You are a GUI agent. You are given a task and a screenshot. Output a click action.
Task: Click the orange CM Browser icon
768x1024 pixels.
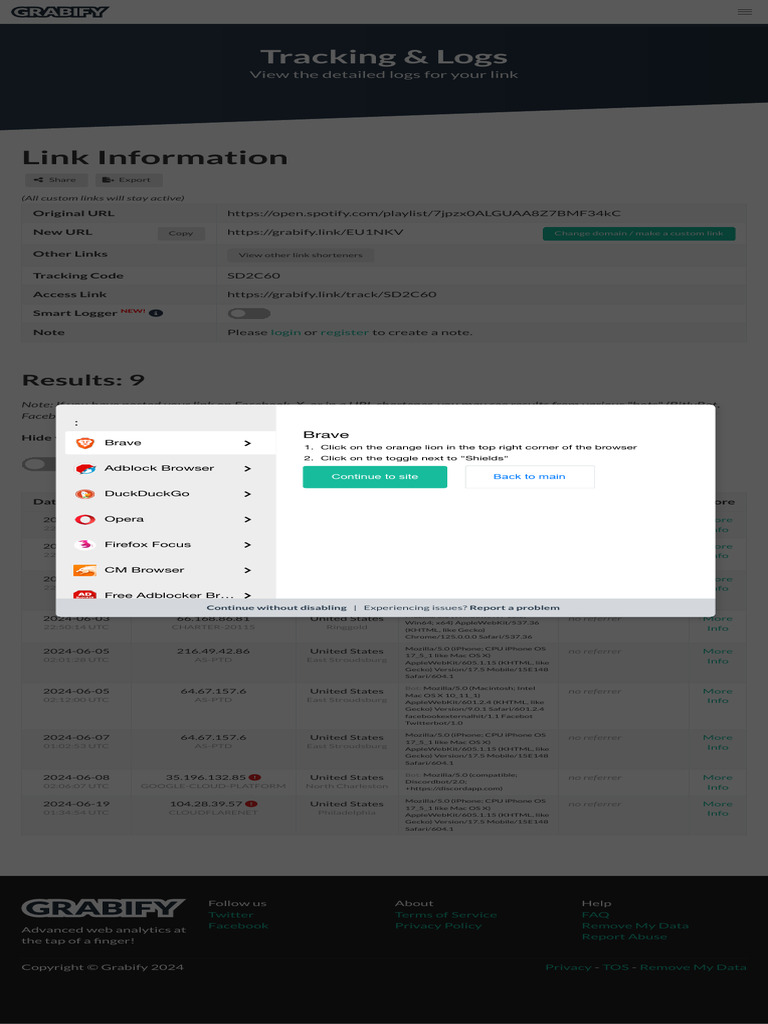click(x=85, y=570)
